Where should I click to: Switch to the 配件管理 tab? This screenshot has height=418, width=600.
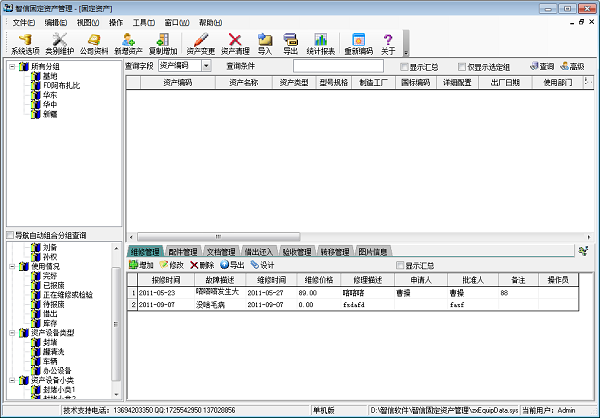coord(183,251)
